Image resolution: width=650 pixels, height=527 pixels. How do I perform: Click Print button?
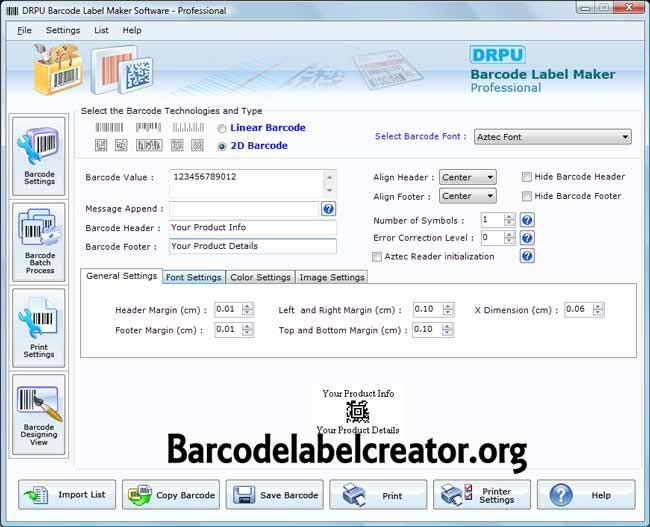[x=378, y=495]
